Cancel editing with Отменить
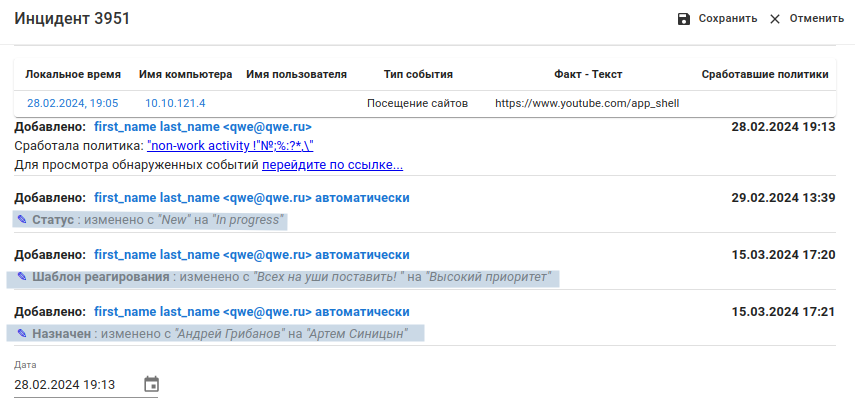 pos(817,19)
